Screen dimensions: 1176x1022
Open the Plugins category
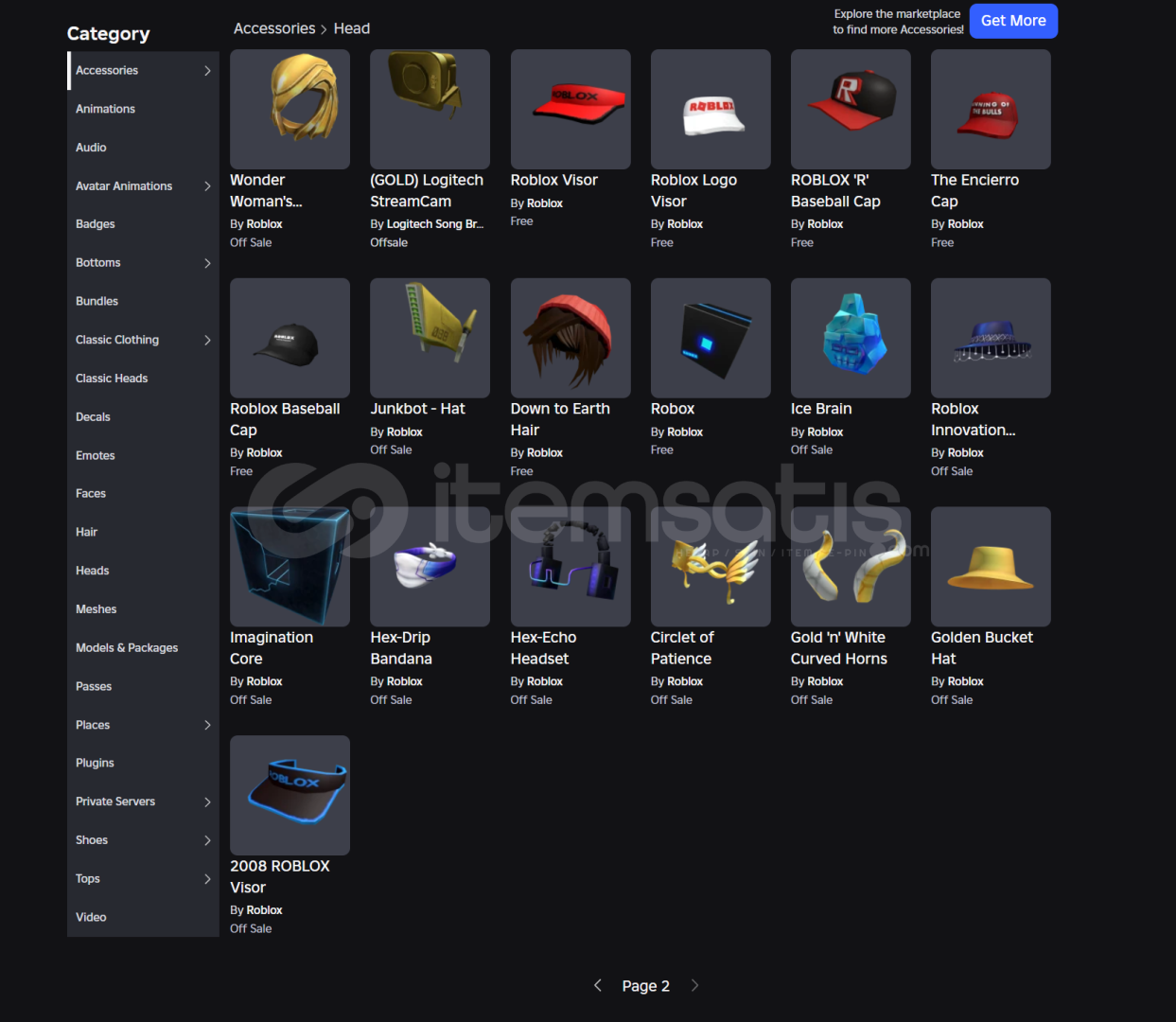click(x=143, y=763)
